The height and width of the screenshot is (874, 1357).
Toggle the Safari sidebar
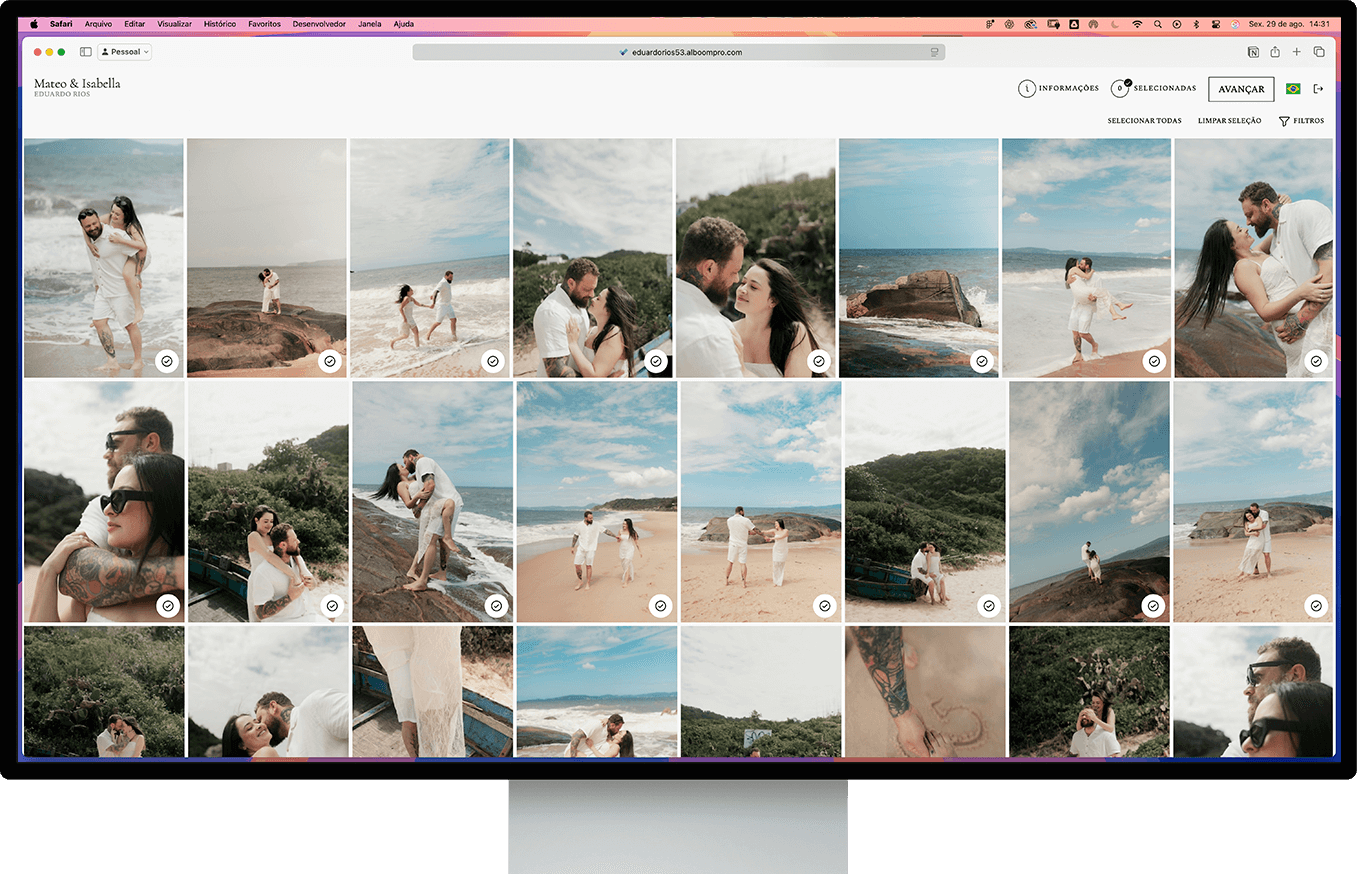tap(86, 52)
